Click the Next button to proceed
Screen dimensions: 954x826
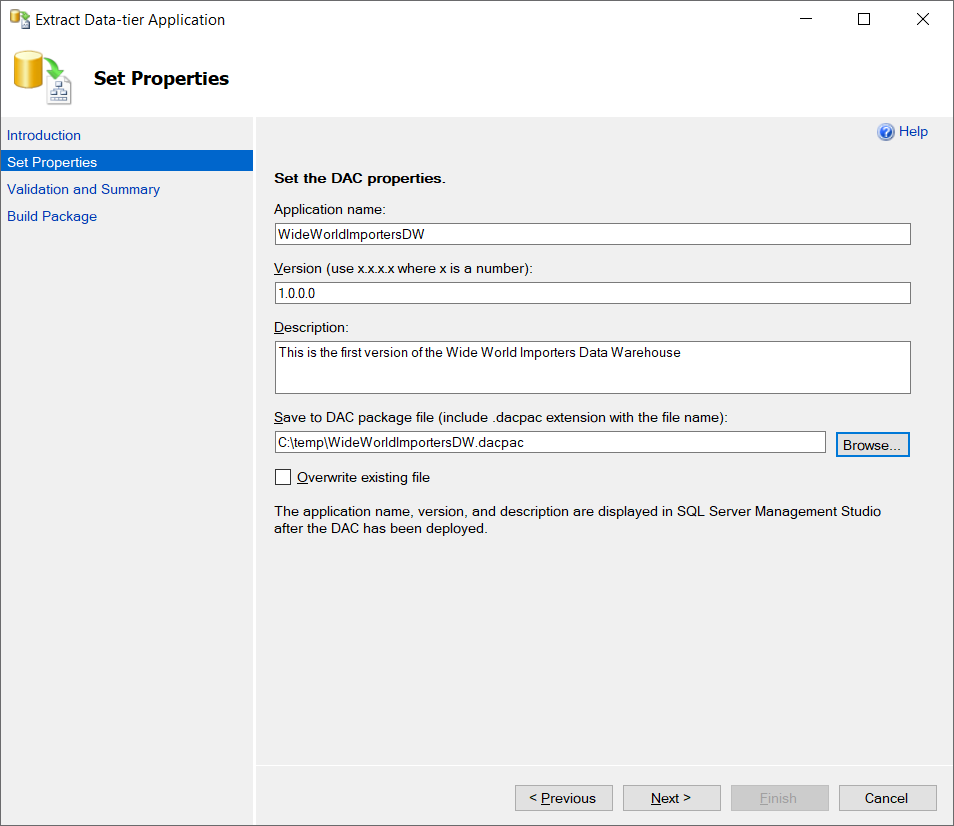(x=671, y=798)
